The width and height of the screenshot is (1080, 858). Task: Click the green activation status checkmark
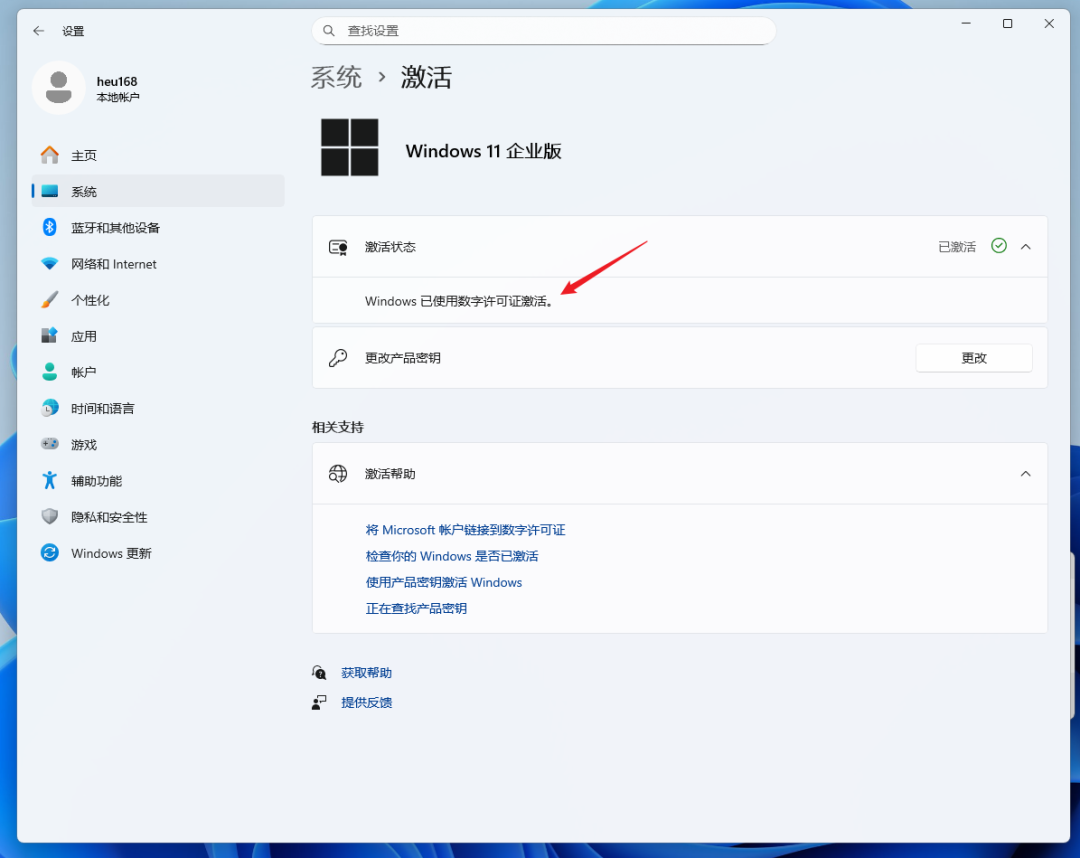(998, 246)
